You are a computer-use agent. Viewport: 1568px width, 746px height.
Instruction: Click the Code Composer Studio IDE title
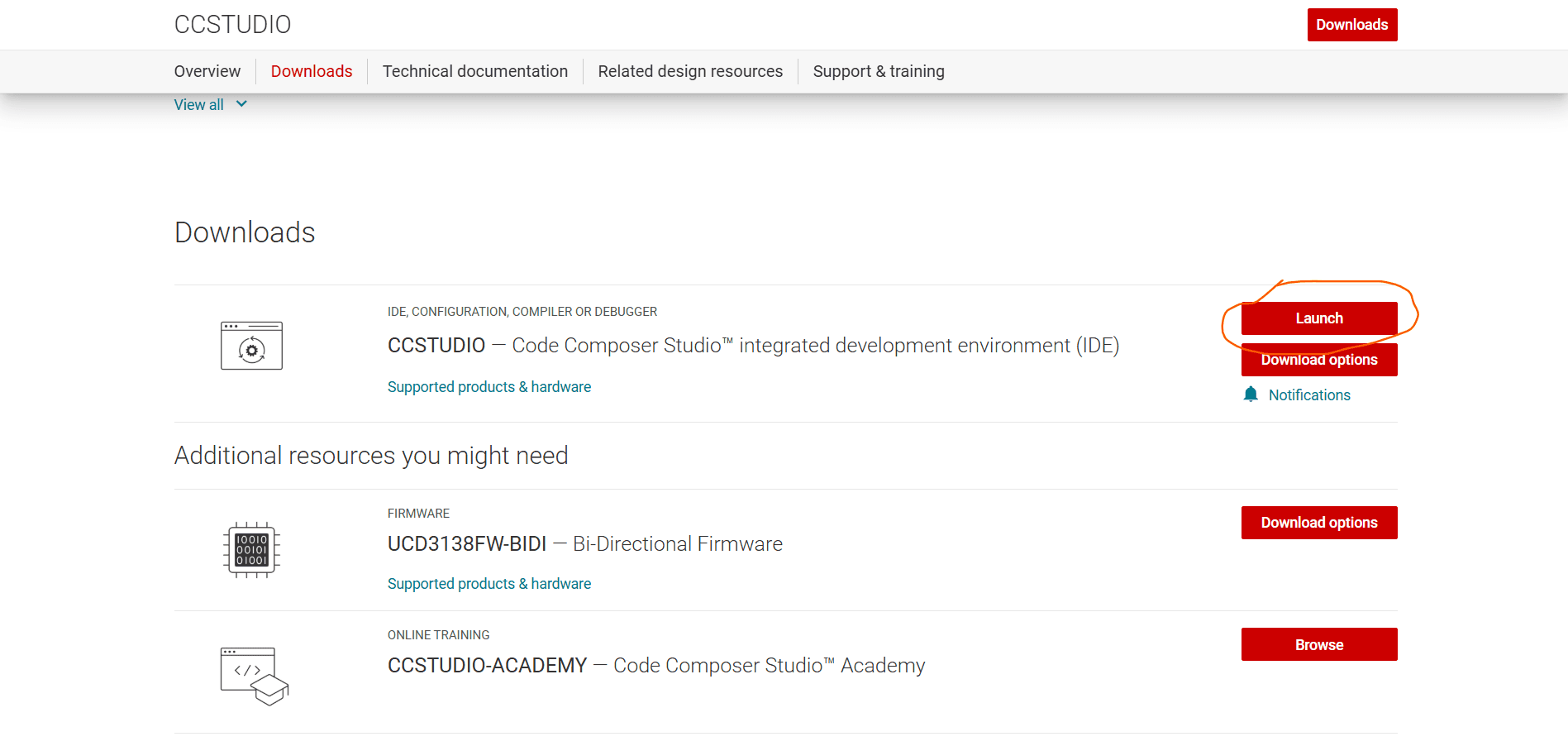pos(753,346)
